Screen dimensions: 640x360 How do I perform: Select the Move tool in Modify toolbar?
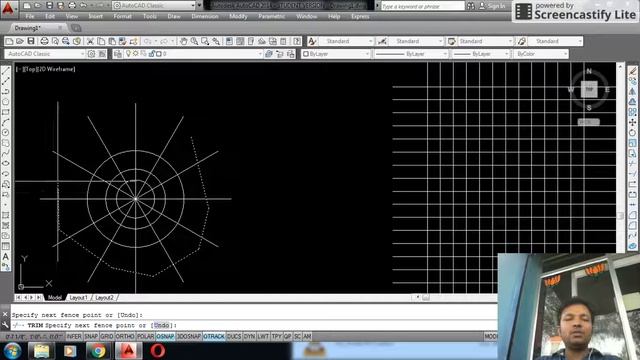632,122
